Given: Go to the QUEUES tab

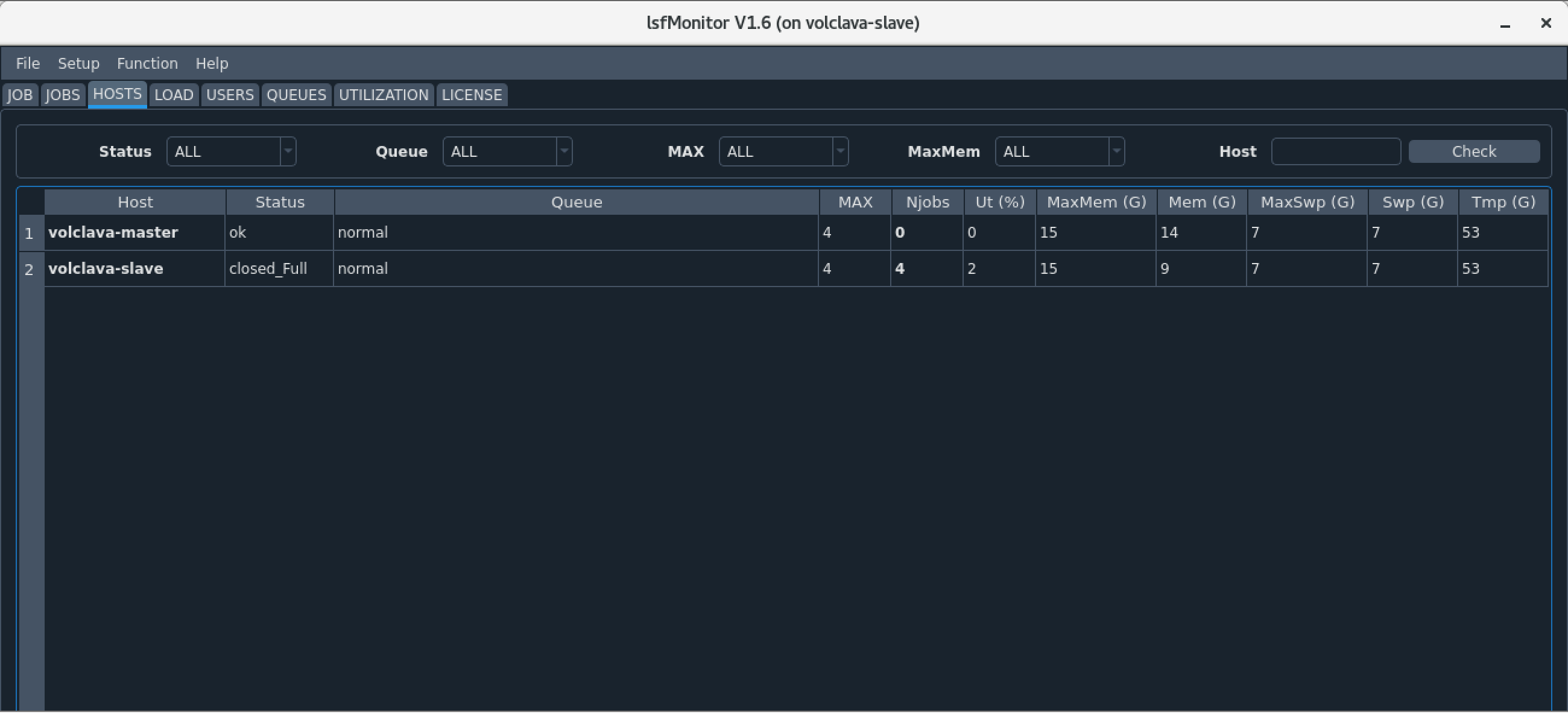Looking at the screenshot, I should [x=297, y=95].
